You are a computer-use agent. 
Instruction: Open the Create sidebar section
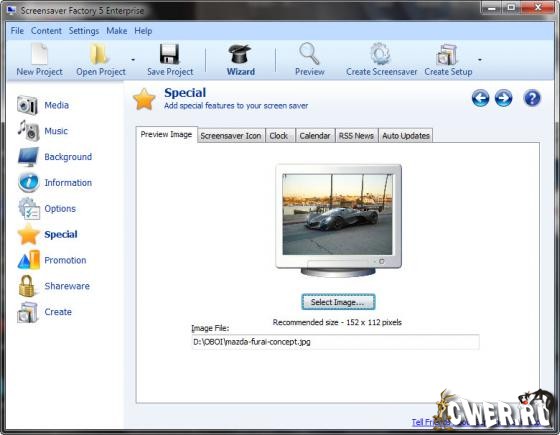(45, 312)
